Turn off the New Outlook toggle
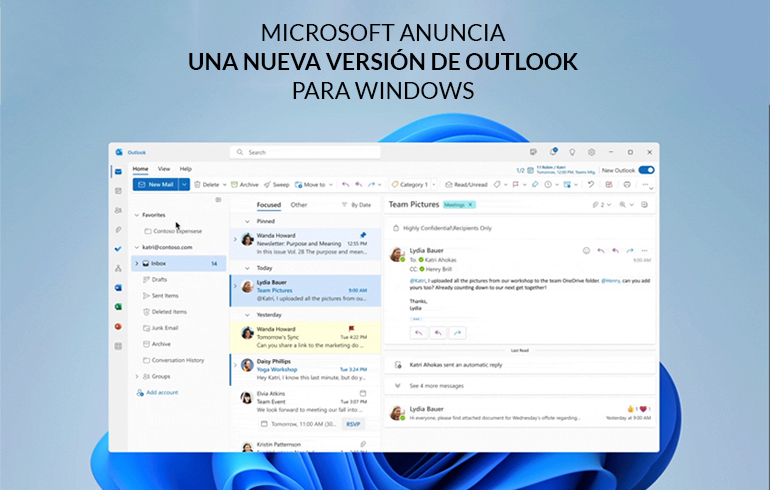Image resolution: width=770 pixels, height=490 pixels. (646, 170)
